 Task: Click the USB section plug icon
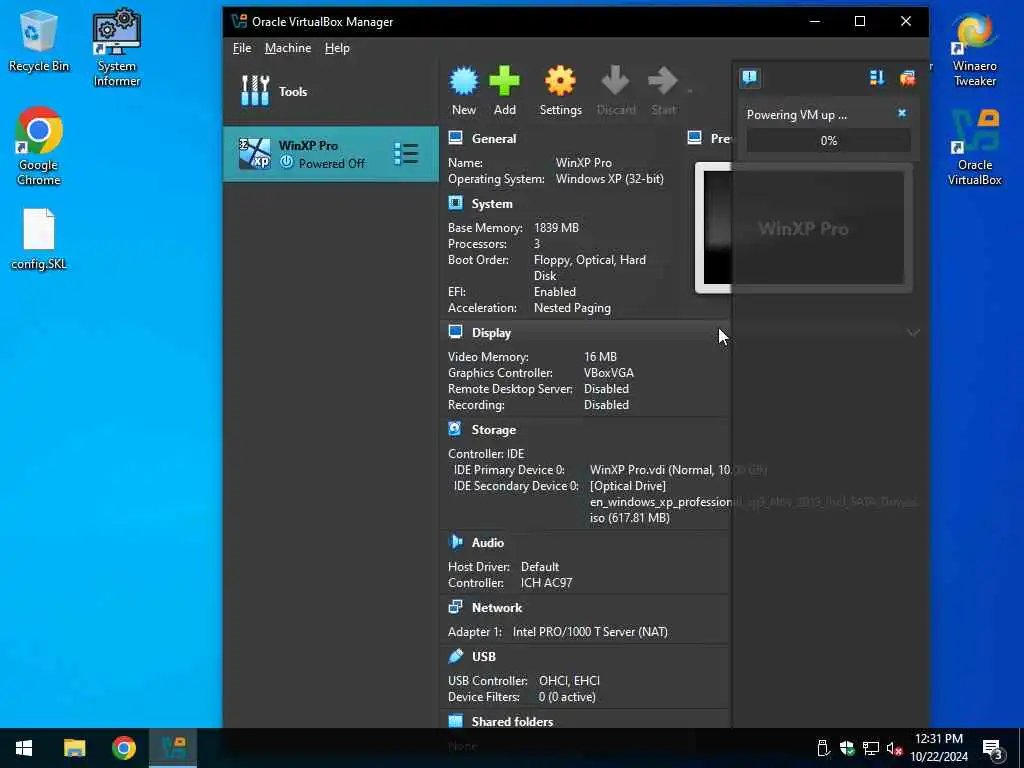pyautogui.click(x=456, y=656)
